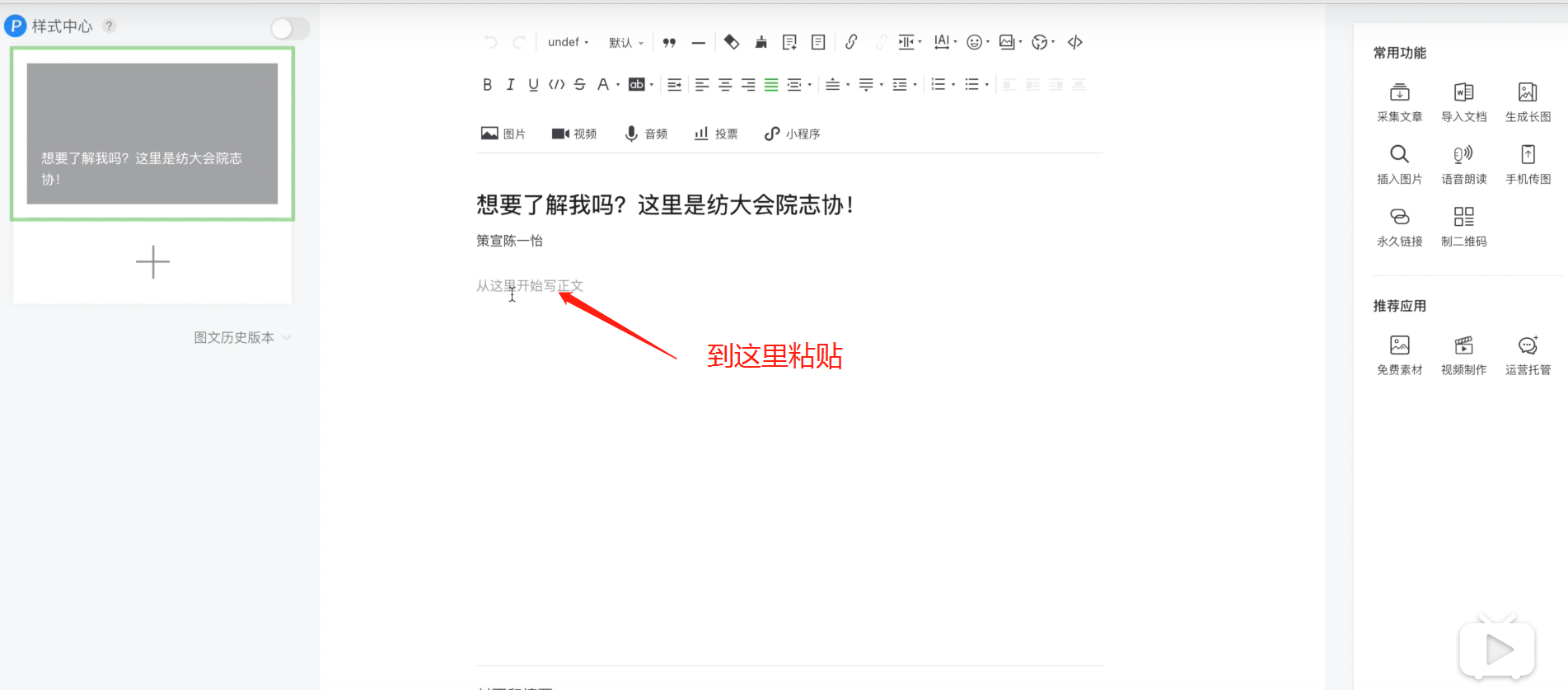Open the 样式中心 P logo
This screenshot has height=690, width=1568.
click(16, 26)
